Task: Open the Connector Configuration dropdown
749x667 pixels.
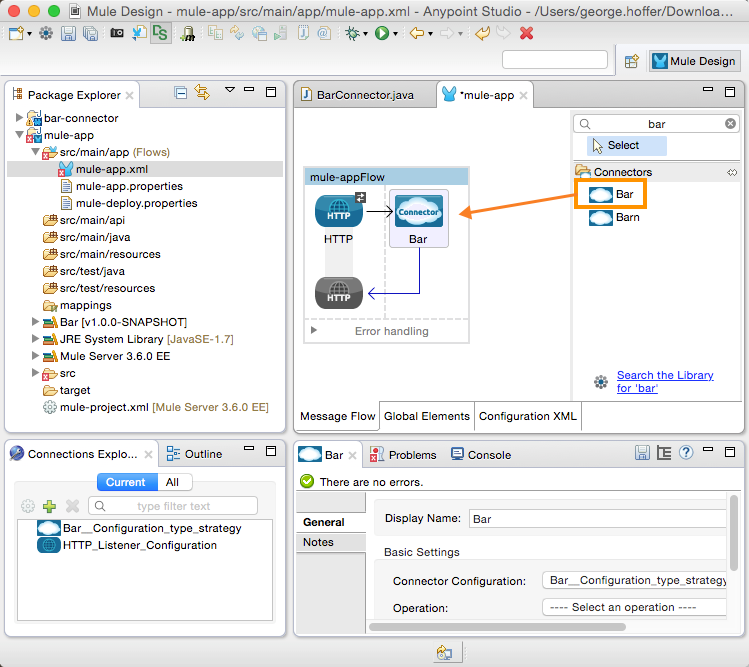Action: tap(634, 580)
